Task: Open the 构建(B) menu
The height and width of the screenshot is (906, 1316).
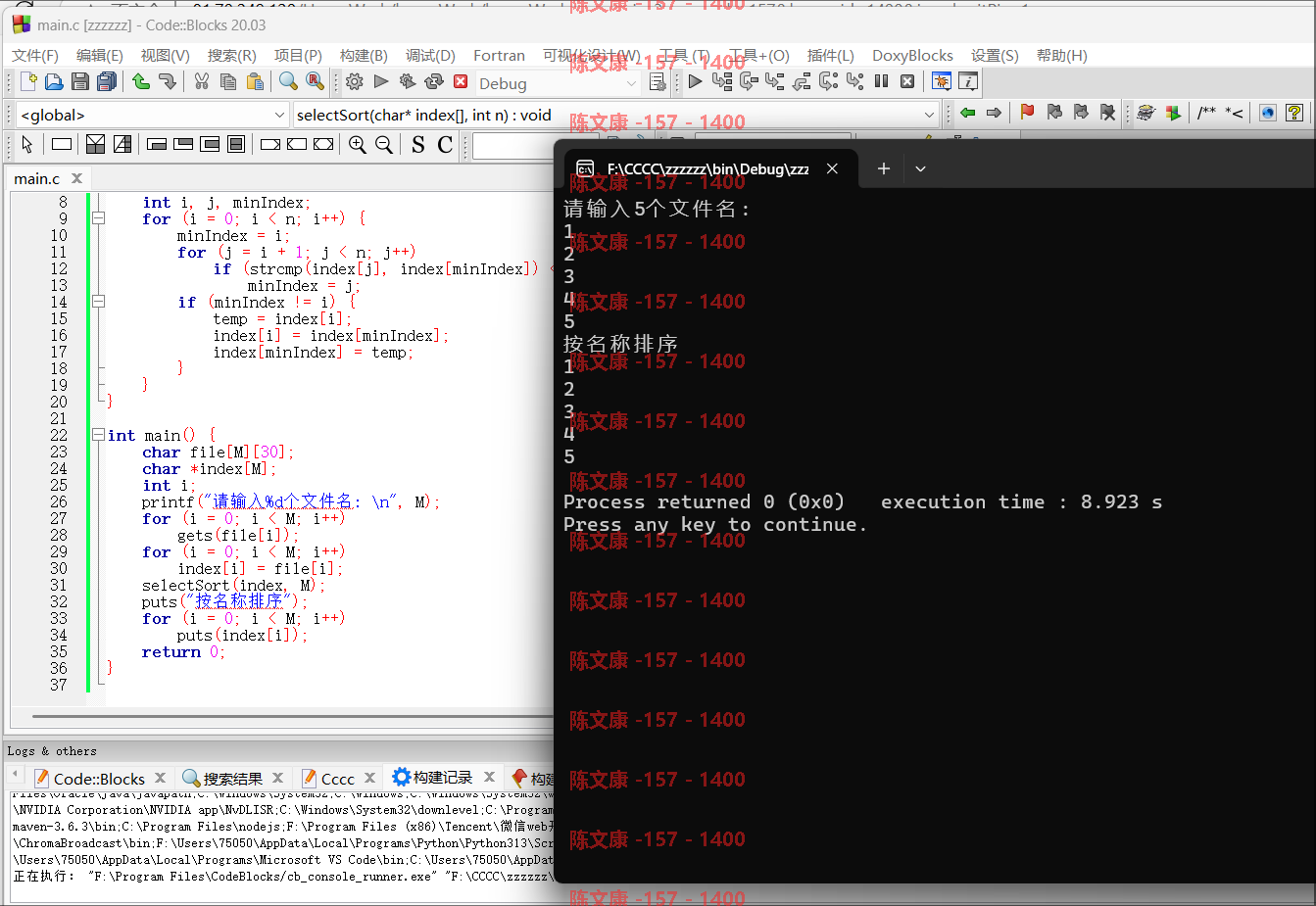Action: coord(364,56)
